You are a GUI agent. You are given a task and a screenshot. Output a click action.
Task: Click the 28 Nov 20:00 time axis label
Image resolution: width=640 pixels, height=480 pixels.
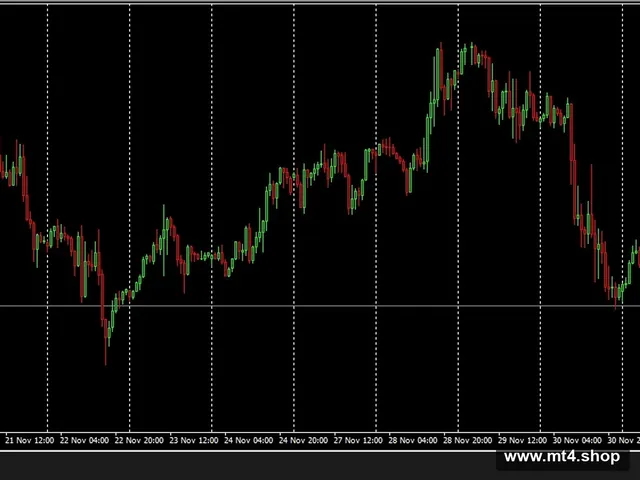[x=468, y=440]
